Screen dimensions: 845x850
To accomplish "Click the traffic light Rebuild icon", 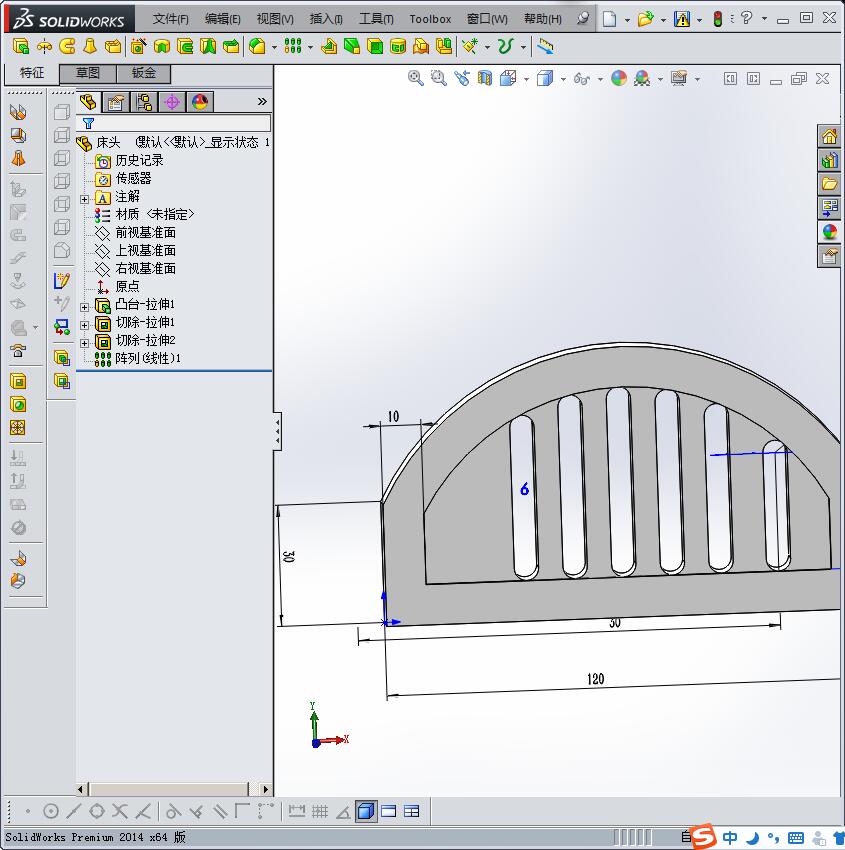I will (x=717, y=19).
